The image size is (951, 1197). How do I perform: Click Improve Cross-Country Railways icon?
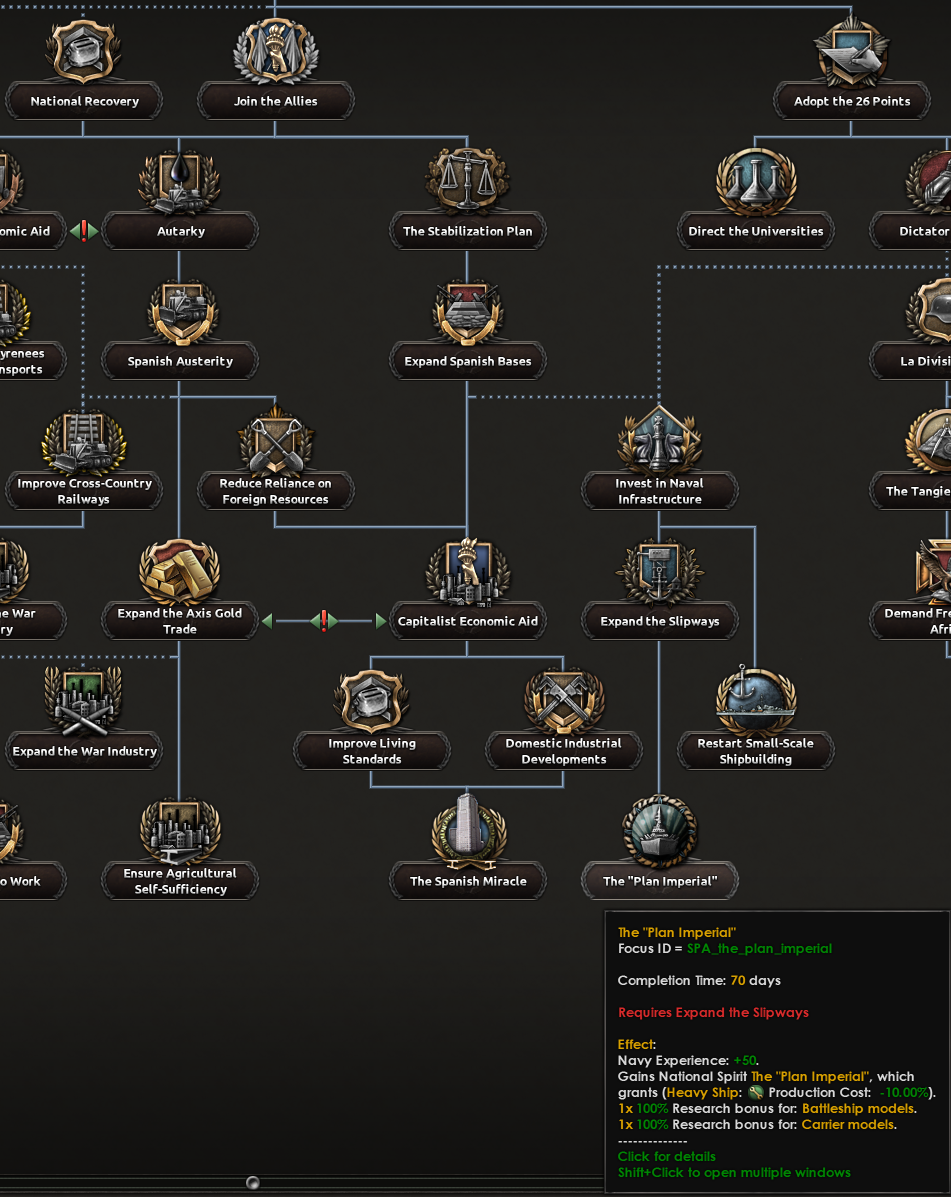84,441
